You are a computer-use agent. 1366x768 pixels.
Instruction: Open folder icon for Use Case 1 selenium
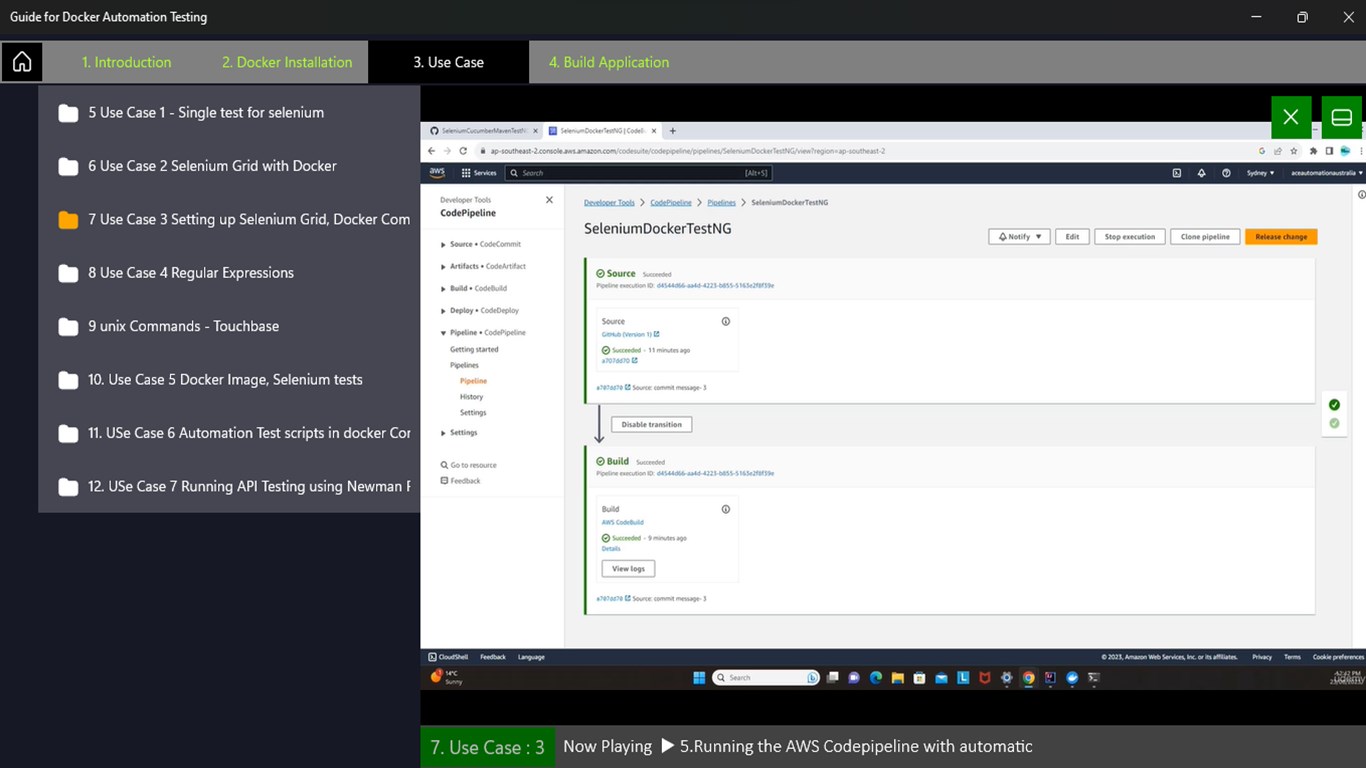pyautogui.click(x=68, y=113)
